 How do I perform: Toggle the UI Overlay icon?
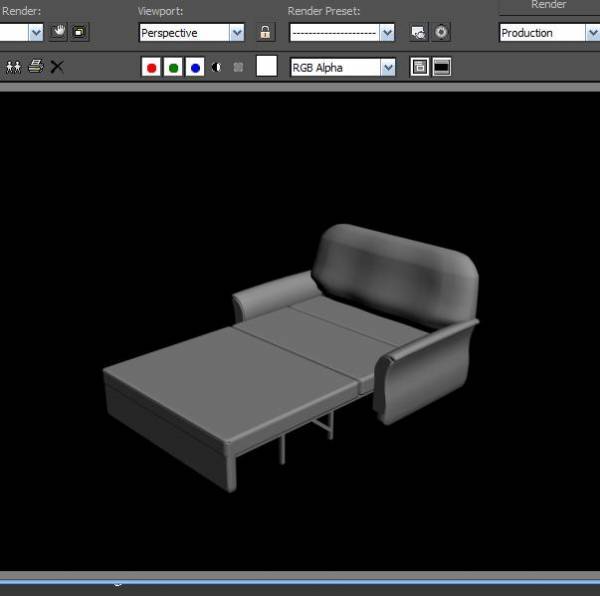click(420, 67)
